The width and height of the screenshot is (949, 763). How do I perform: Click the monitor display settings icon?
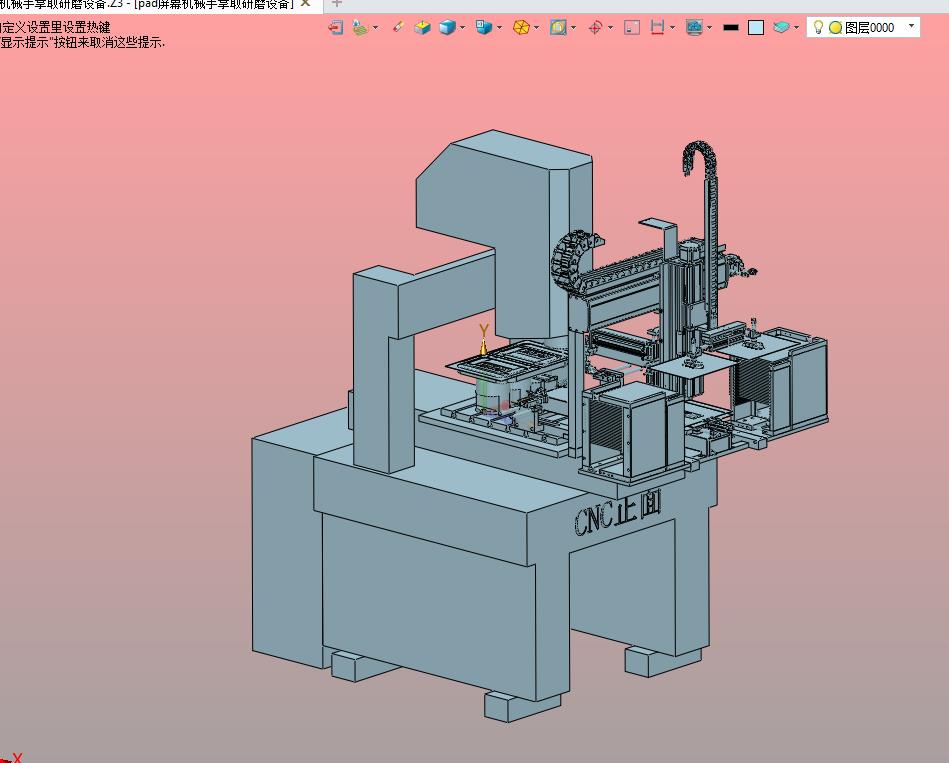tap(694, 27)
